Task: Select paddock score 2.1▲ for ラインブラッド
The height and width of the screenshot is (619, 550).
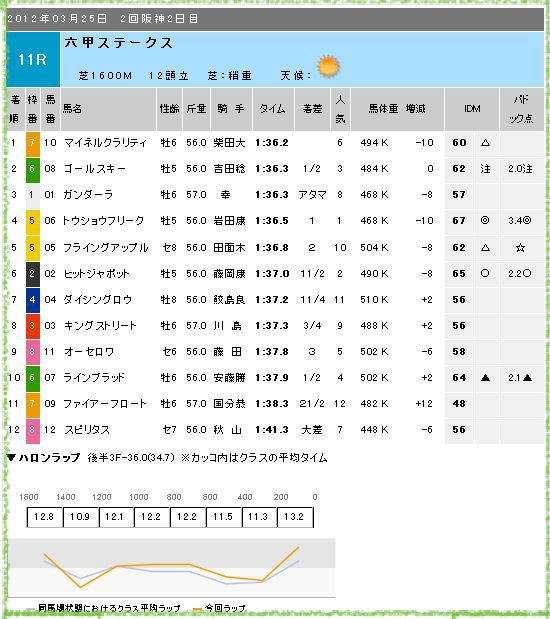Action: tap(520, 378)
